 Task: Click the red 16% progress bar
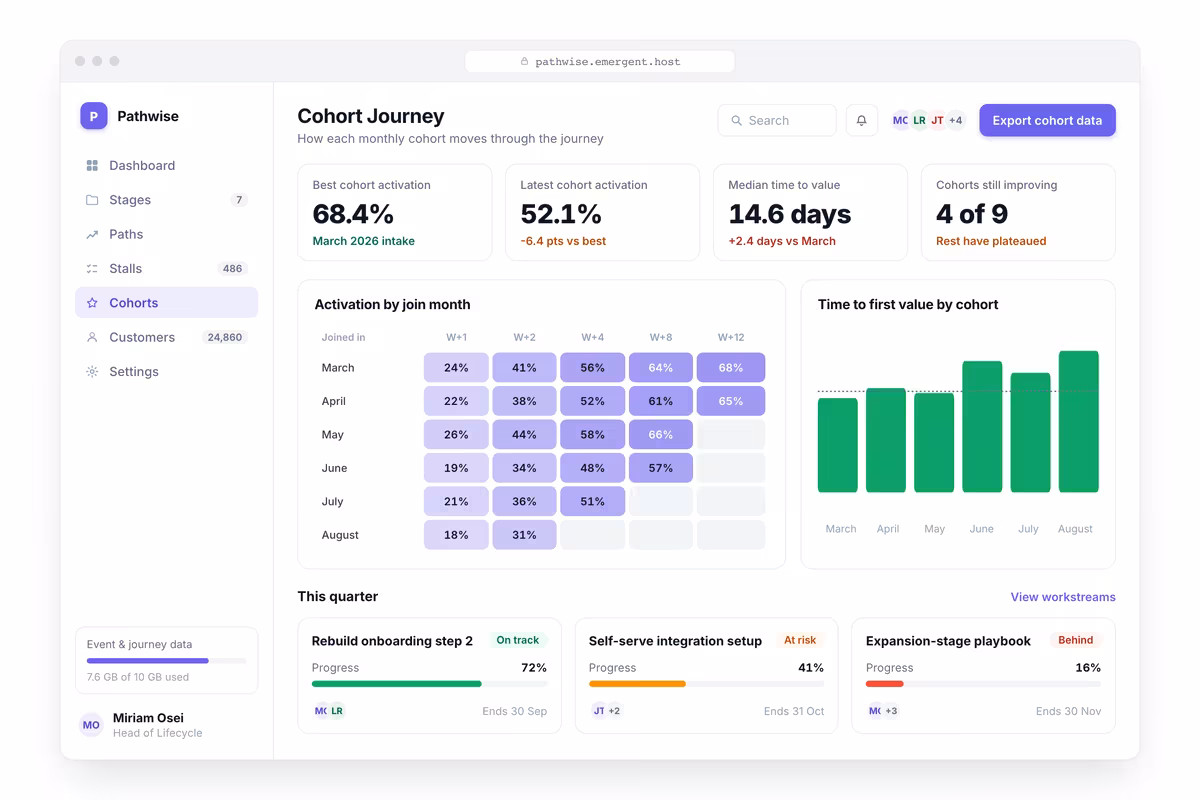tap(885, 684)
